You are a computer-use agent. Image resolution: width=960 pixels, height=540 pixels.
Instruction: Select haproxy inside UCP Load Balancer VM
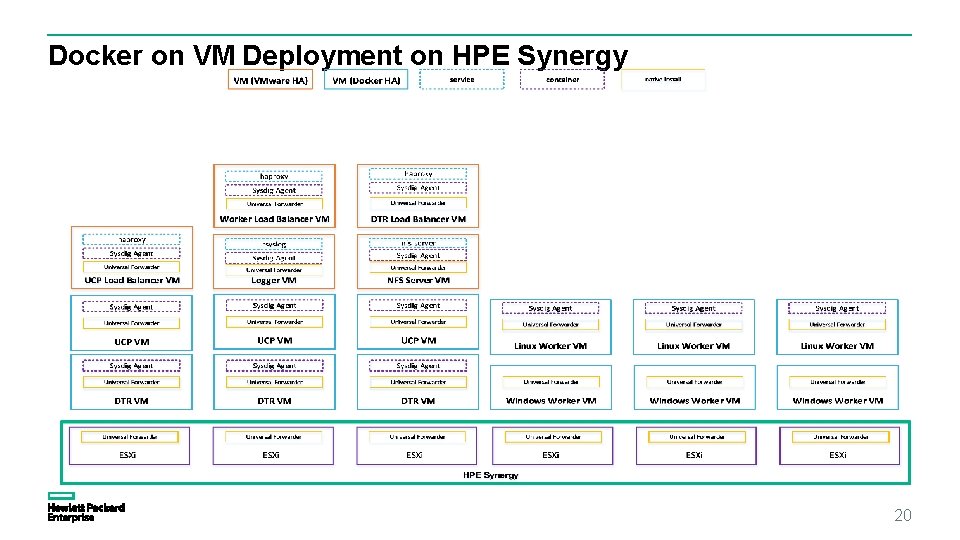[132, 239]
